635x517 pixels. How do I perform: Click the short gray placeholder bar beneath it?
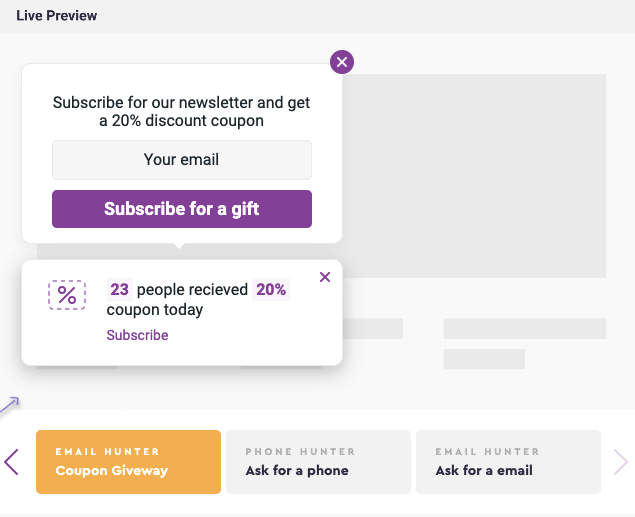pos(484,359)
